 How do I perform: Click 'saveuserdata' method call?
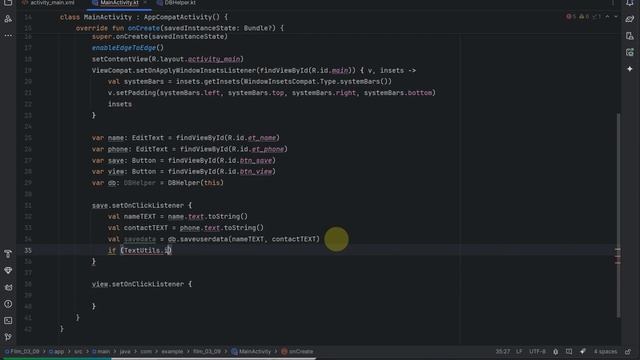(x=204, y=239)
